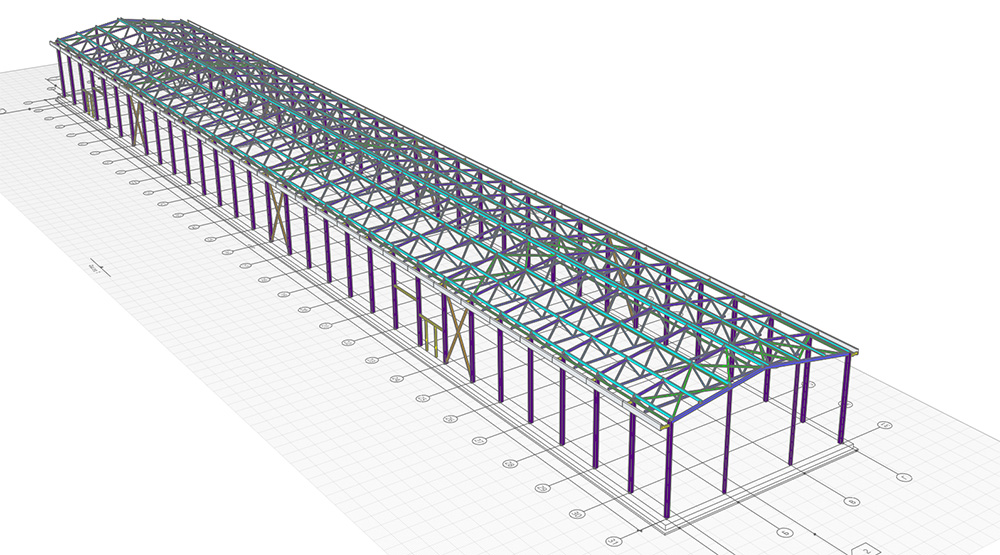The image size is (1000, 555).
Task: Select the grid bubble at the far left edge
Action: [x=3, y=112]
